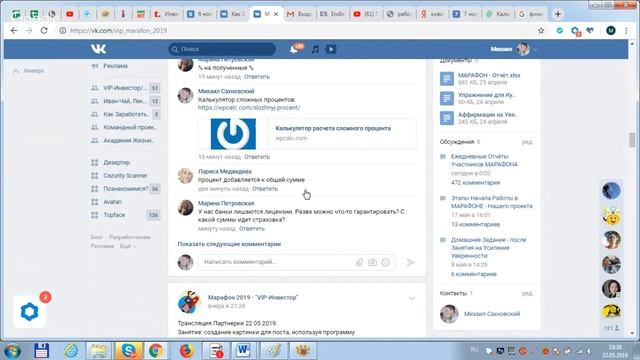Launch Firefox from the taskbar
640x360 pixels.
186,351
